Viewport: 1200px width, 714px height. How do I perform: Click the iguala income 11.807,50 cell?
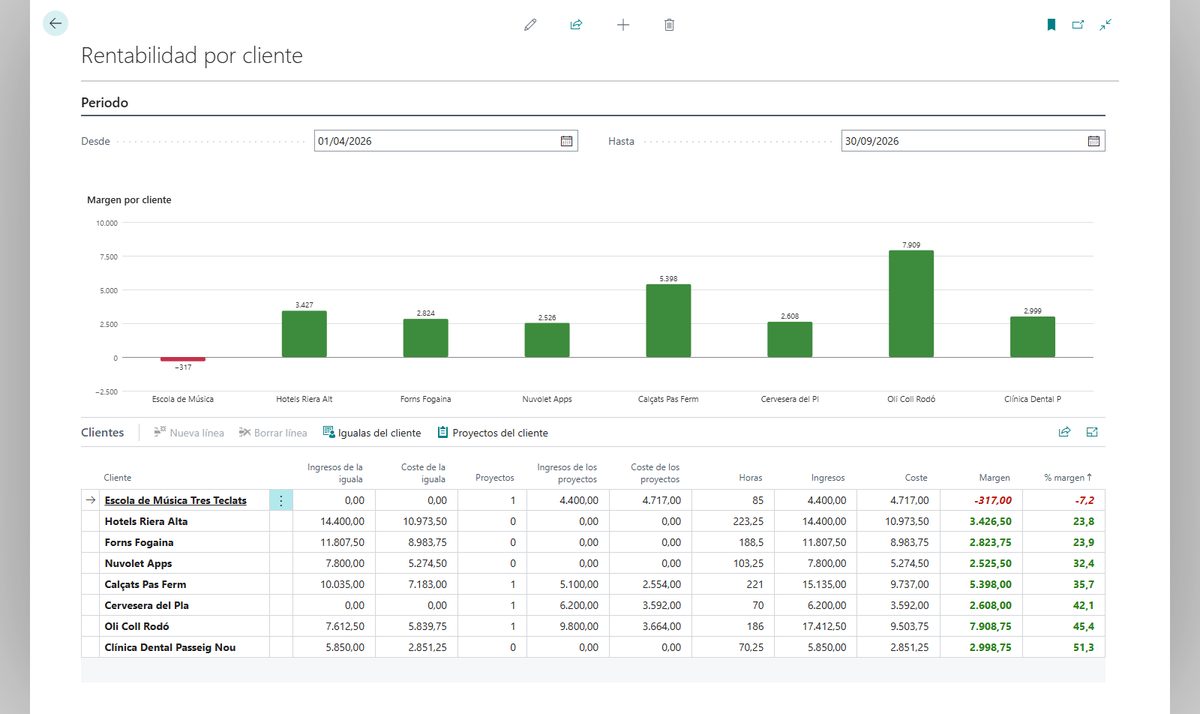pyautogui.click(x=342, y=542)
